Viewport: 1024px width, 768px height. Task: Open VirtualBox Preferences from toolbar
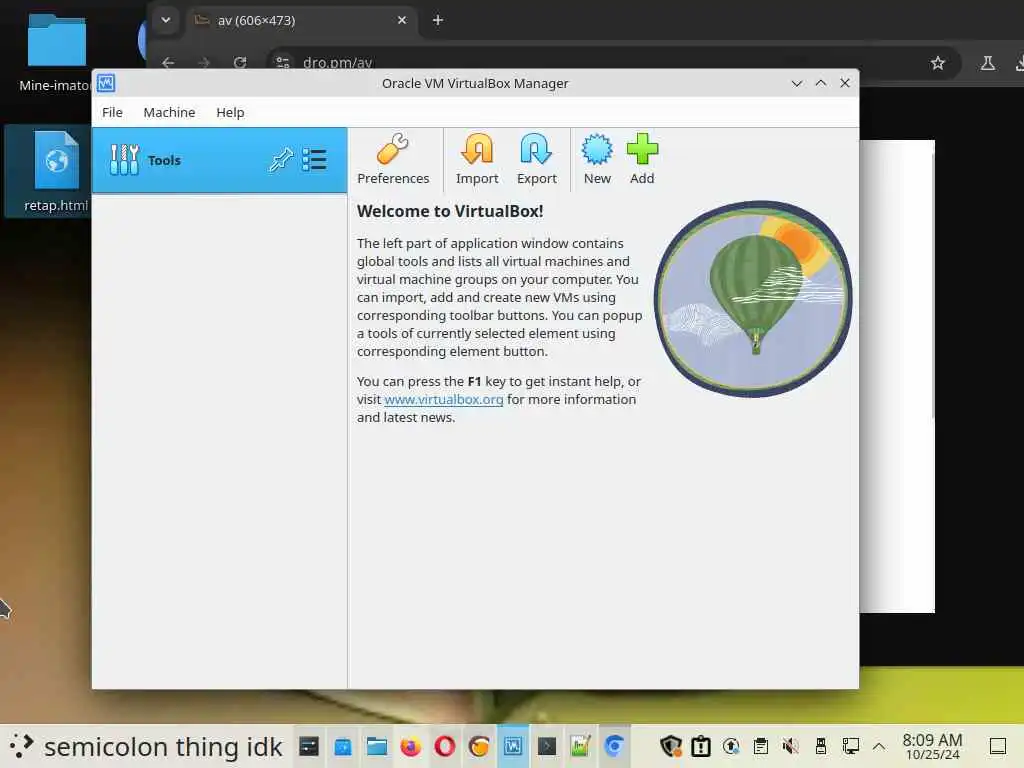(393, 159)
